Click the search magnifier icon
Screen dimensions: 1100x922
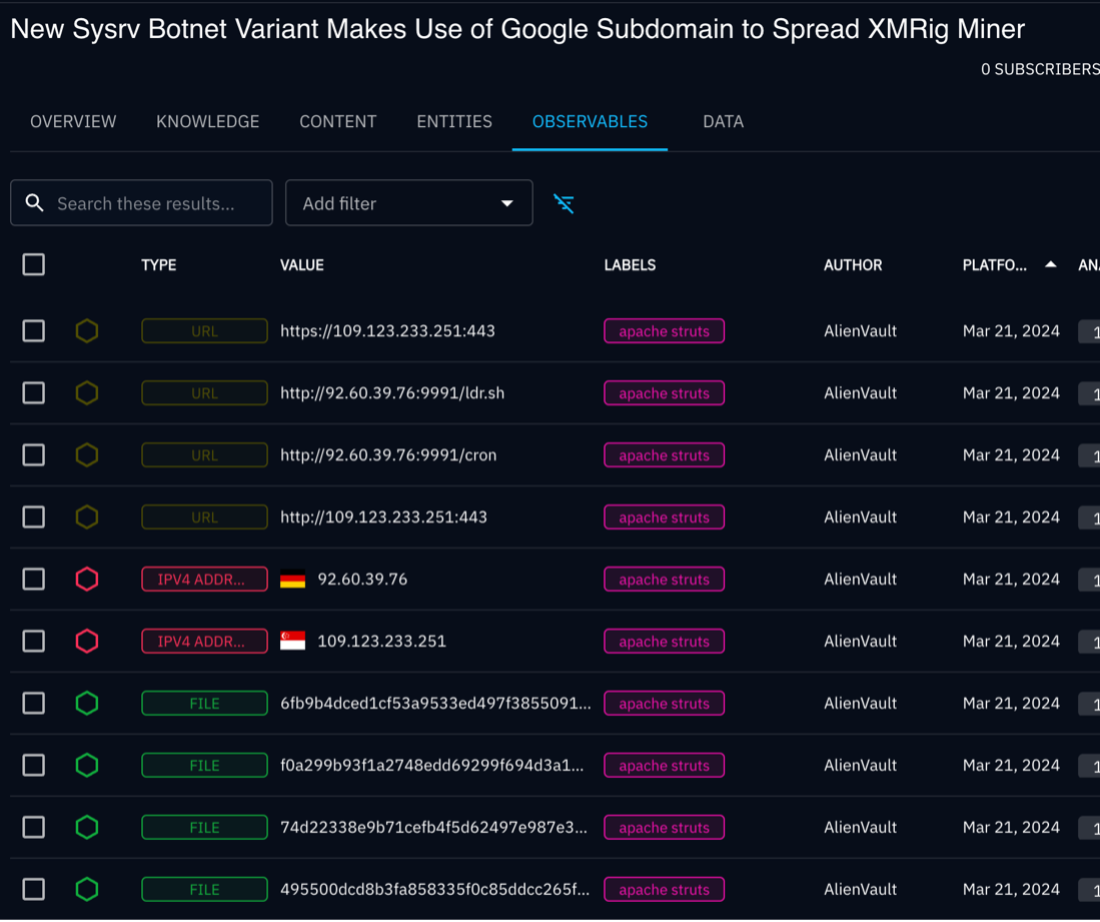35,204
